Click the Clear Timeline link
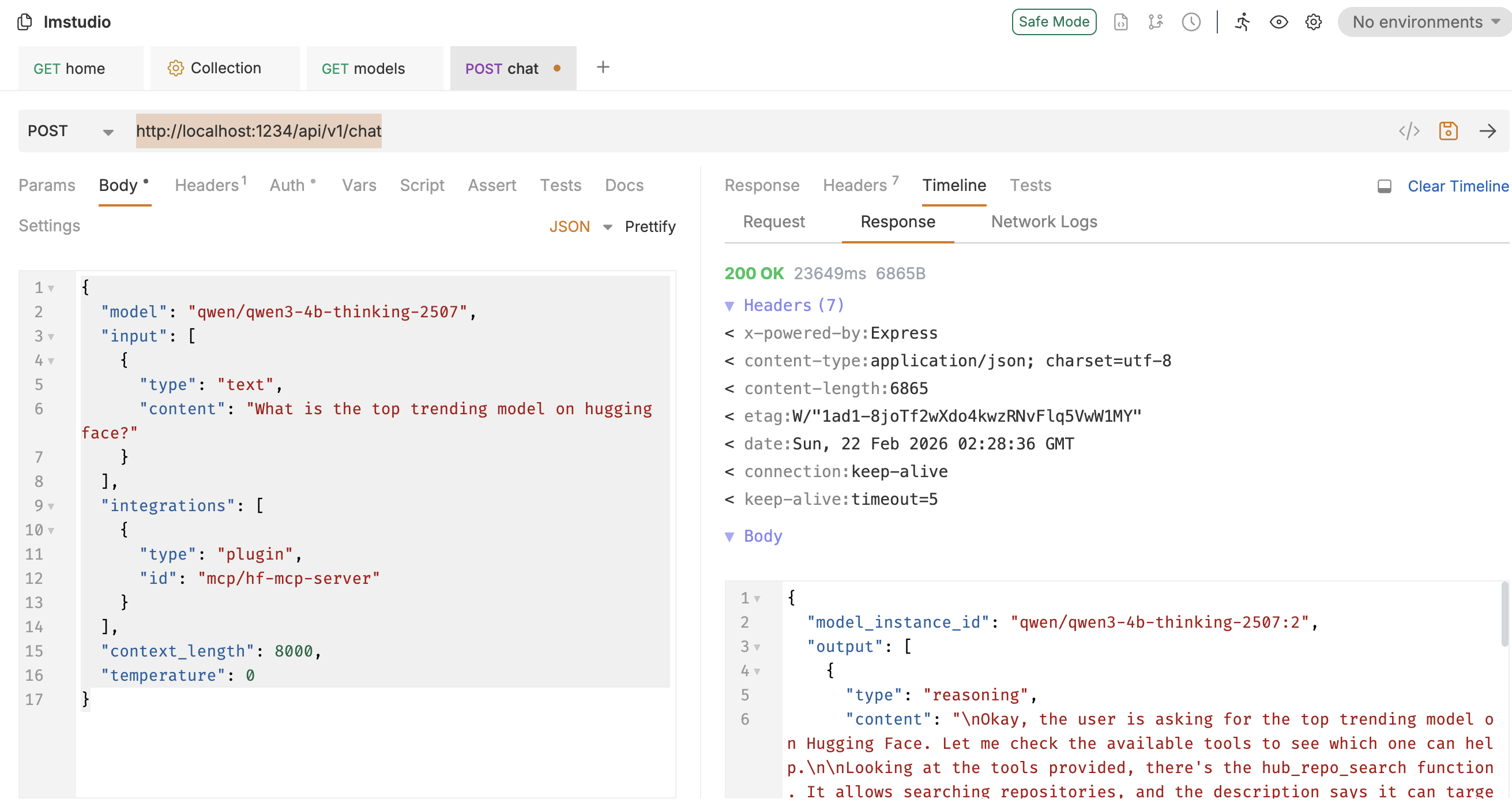Viewport: 1512px width, 810px height. (x=1457, y=186)
